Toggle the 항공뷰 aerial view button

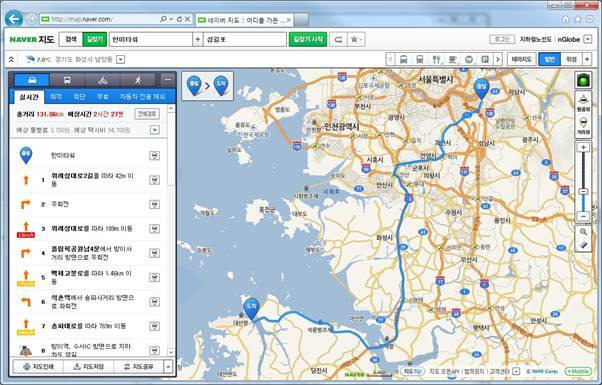tap(584, 102)
